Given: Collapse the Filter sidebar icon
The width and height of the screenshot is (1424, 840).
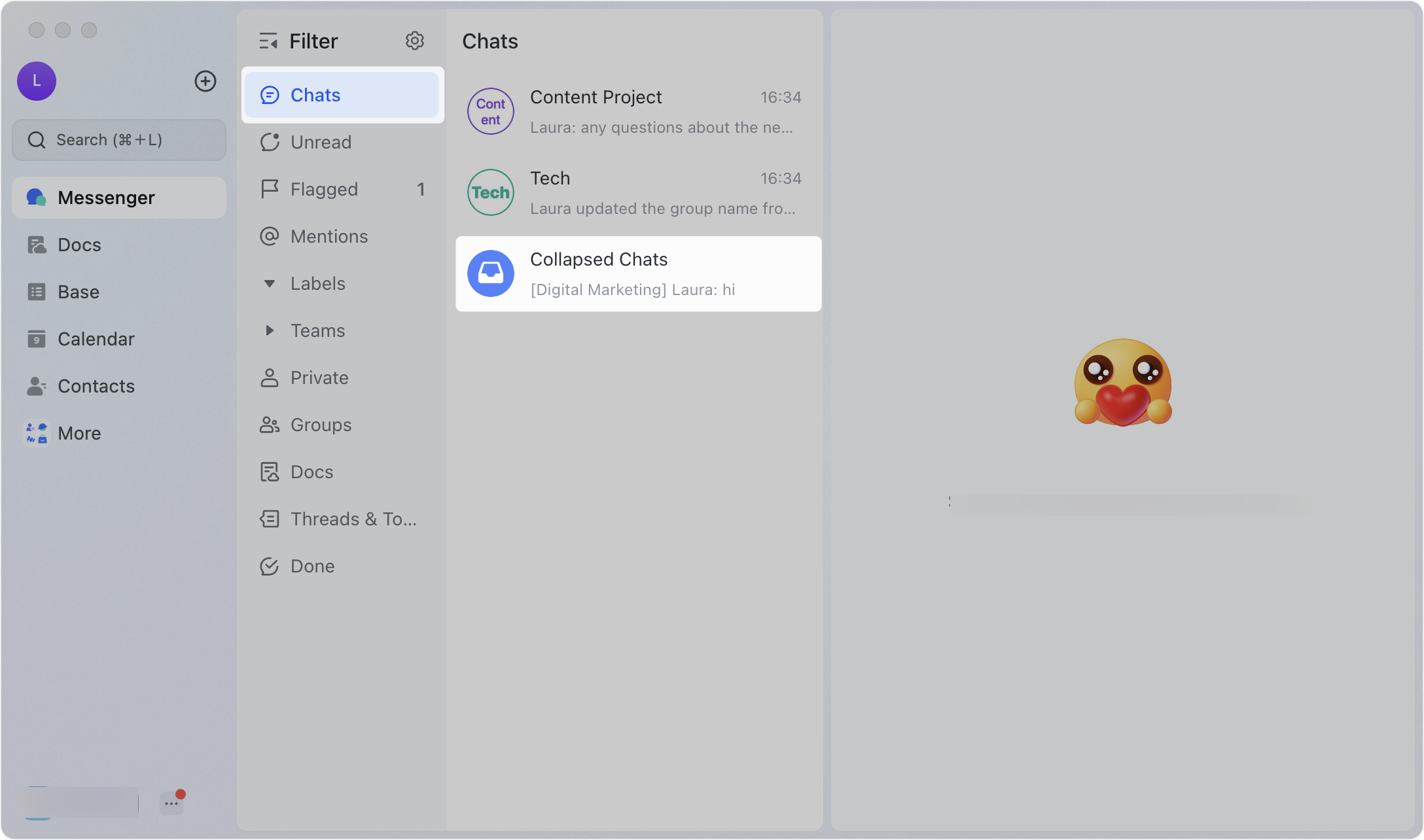Looking at the screenshot, I should pos(268,41).
